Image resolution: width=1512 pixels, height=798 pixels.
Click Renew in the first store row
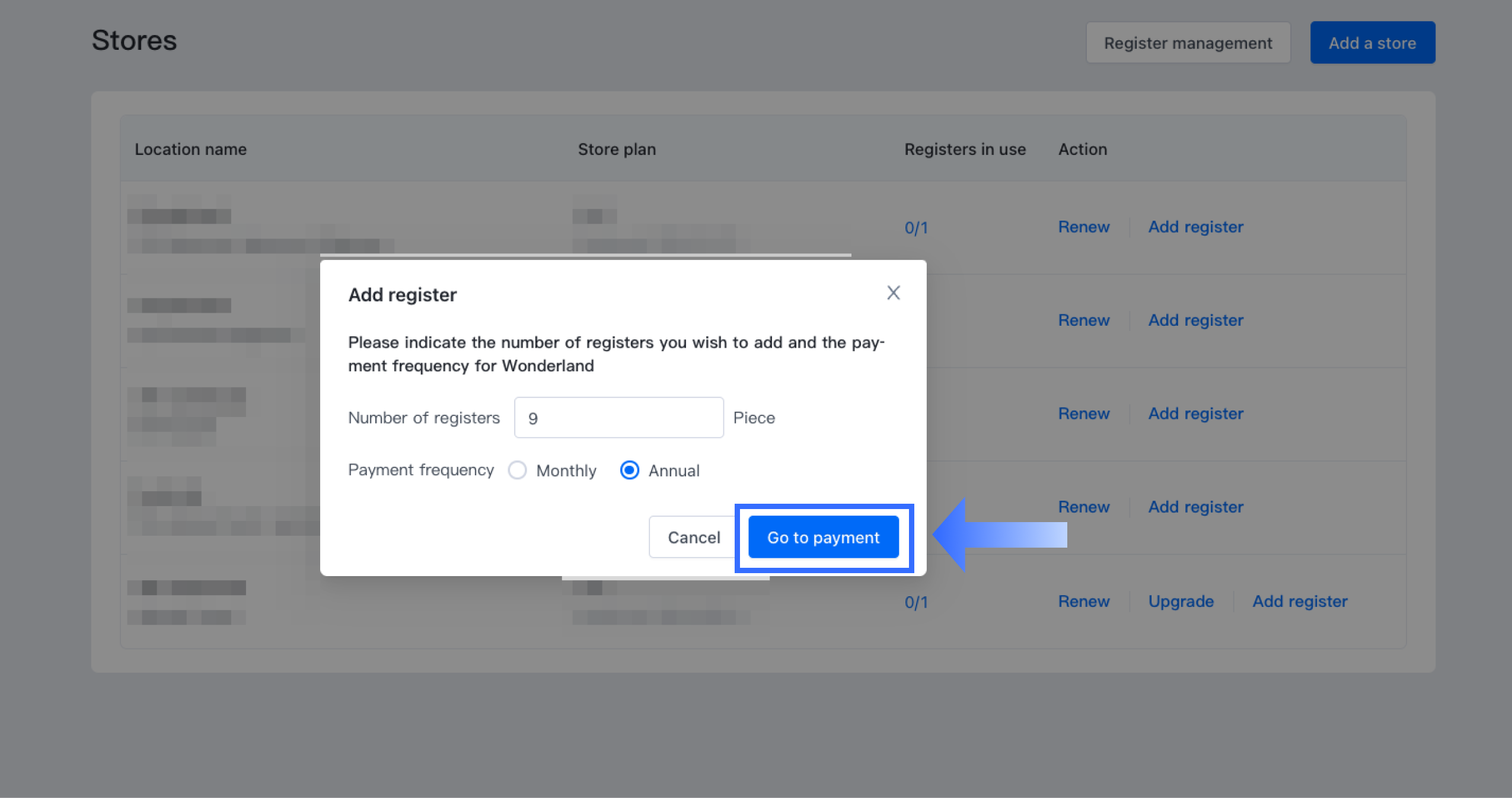tap(1083, 227)
